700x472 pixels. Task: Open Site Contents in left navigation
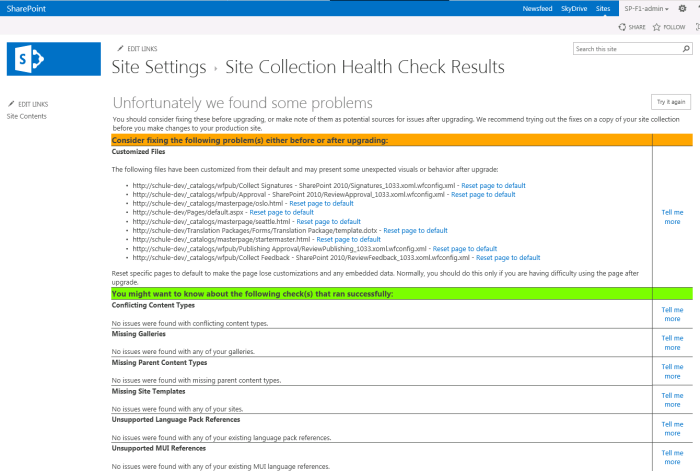click(x=27, y=116)
